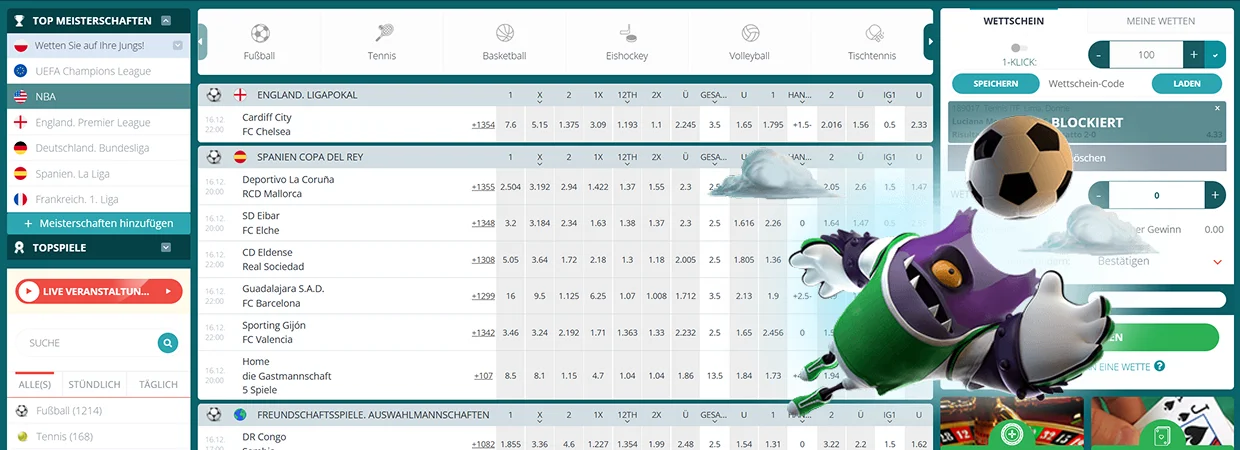
Task: Toggle the 1-Klick betting switch
Action: pyautogui.click(x=1018, y=47)
